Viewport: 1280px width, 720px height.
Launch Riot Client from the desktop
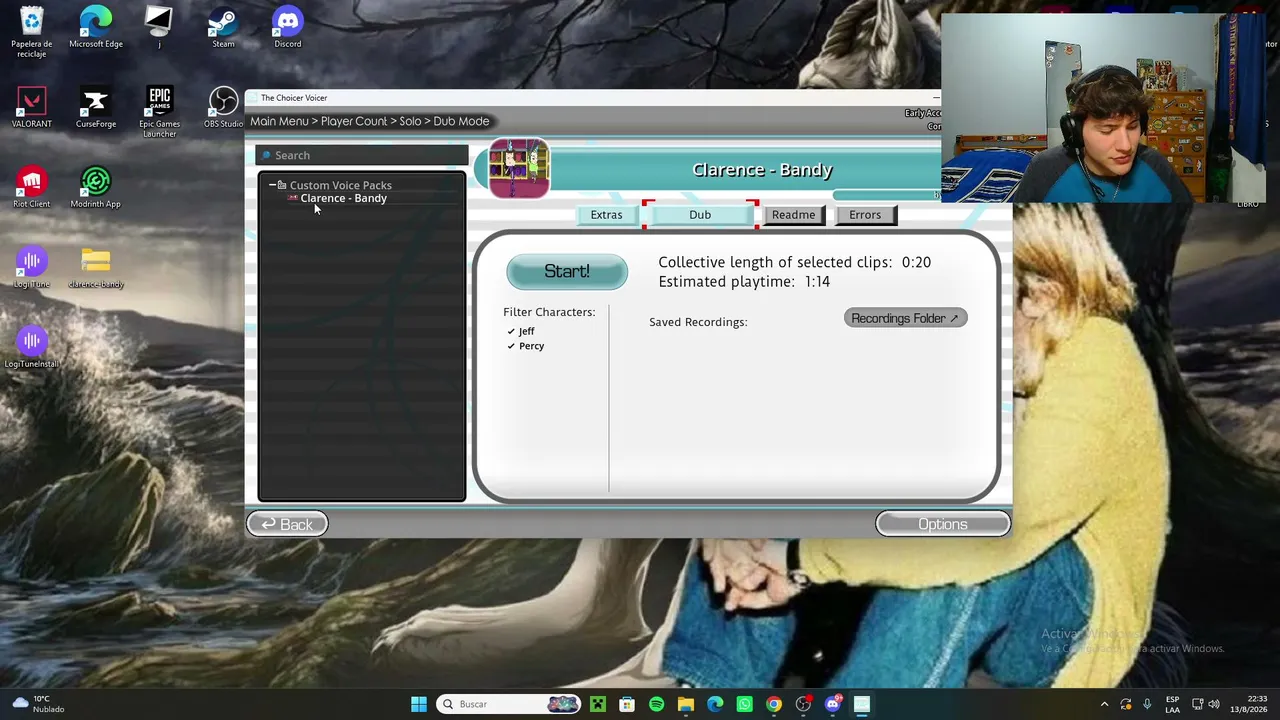31,187
